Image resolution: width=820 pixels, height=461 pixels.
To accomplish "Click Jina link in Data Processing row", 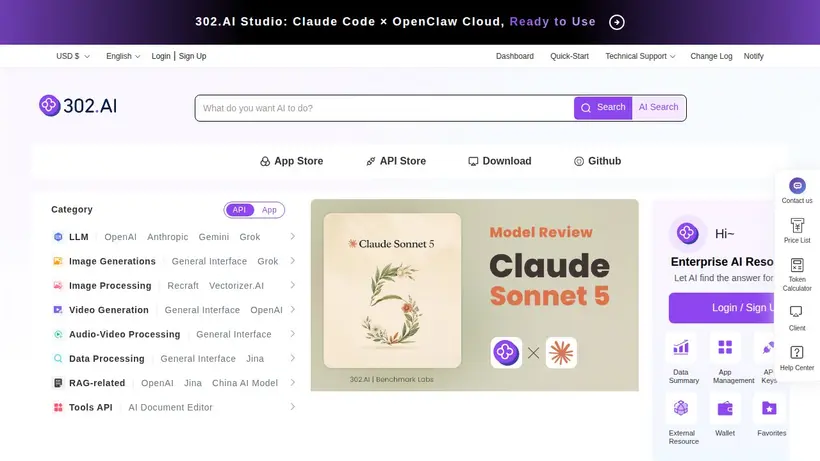I will [x=255, y=359].
